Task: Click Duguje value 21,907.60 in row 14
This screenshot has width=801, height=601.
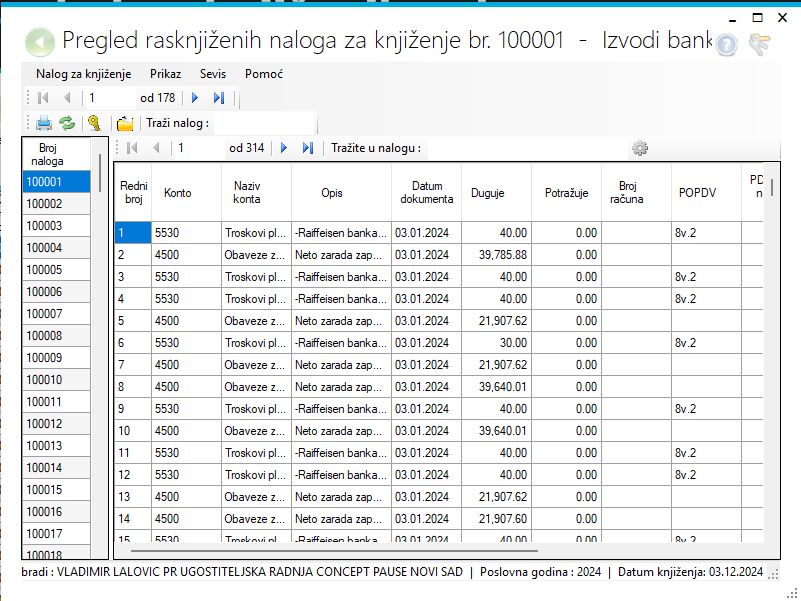Action: click(497, 519)
